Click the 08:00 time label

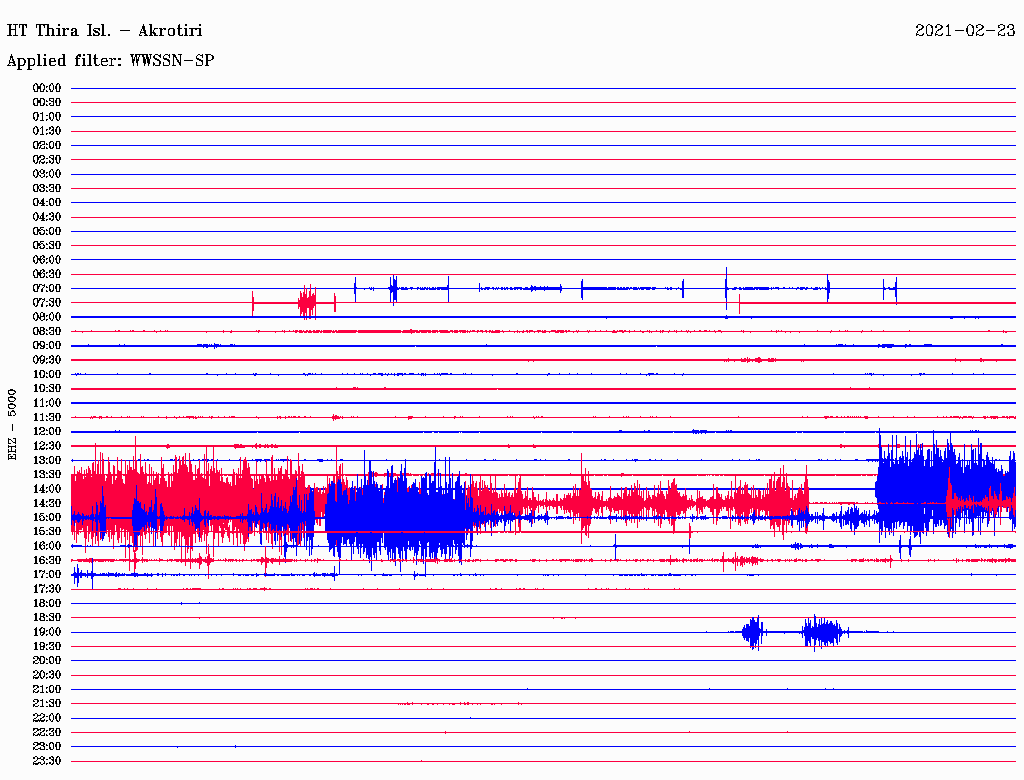[47, 317]
